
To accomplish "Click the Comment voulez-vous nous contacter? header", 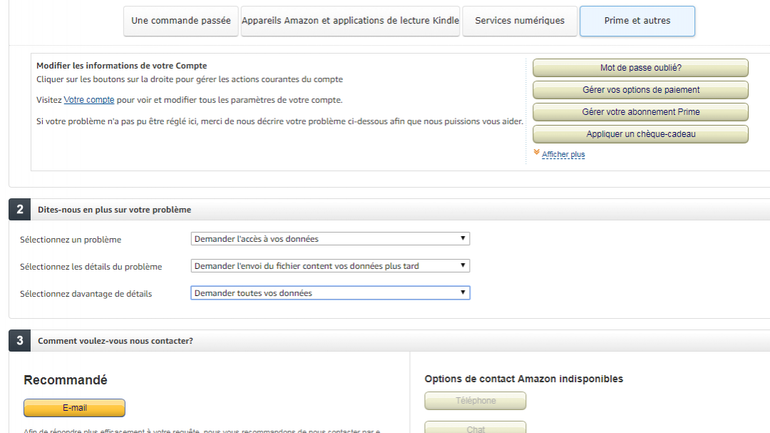I will pos(115,341).
